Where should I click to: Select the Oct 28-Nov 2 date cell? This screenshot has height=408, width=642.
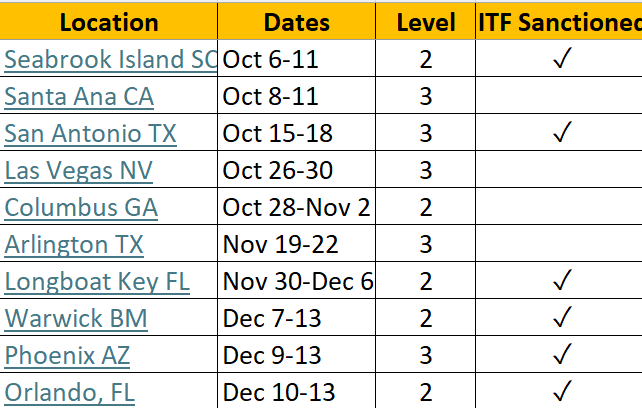(x=296, y=206)
